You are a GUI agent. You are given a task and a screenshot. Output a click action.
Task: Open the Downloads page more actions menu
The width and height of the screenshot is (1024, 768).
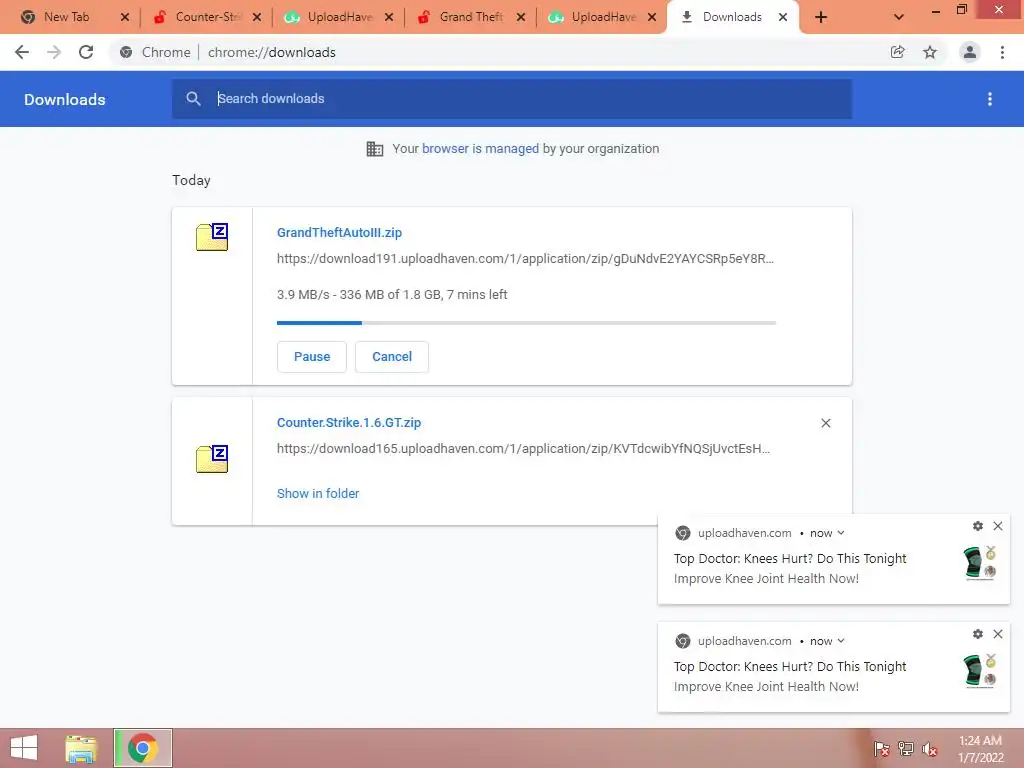(990, 99)
